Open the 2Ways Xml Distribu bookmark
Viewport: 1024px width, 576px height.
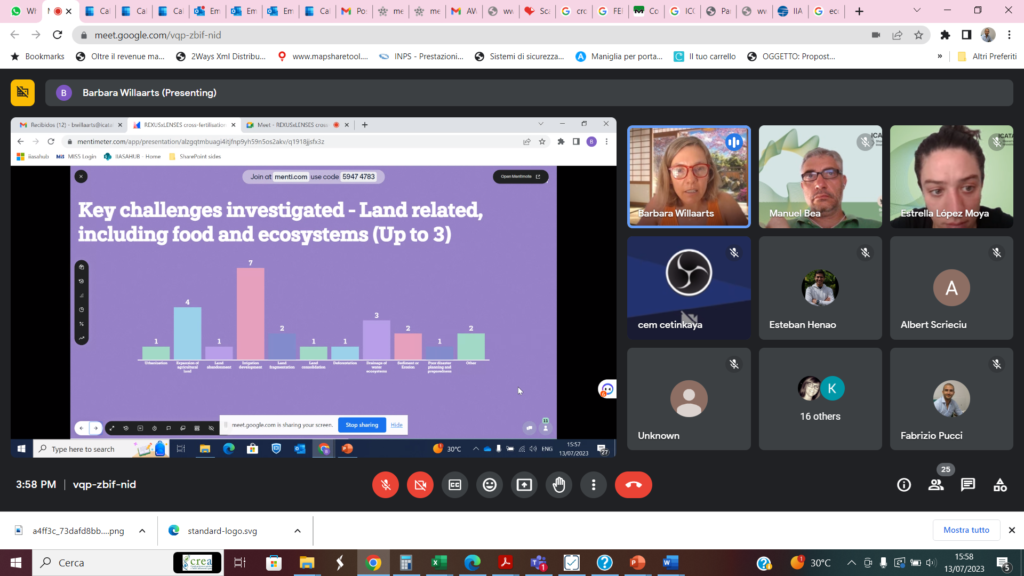(x=221, y=56)
